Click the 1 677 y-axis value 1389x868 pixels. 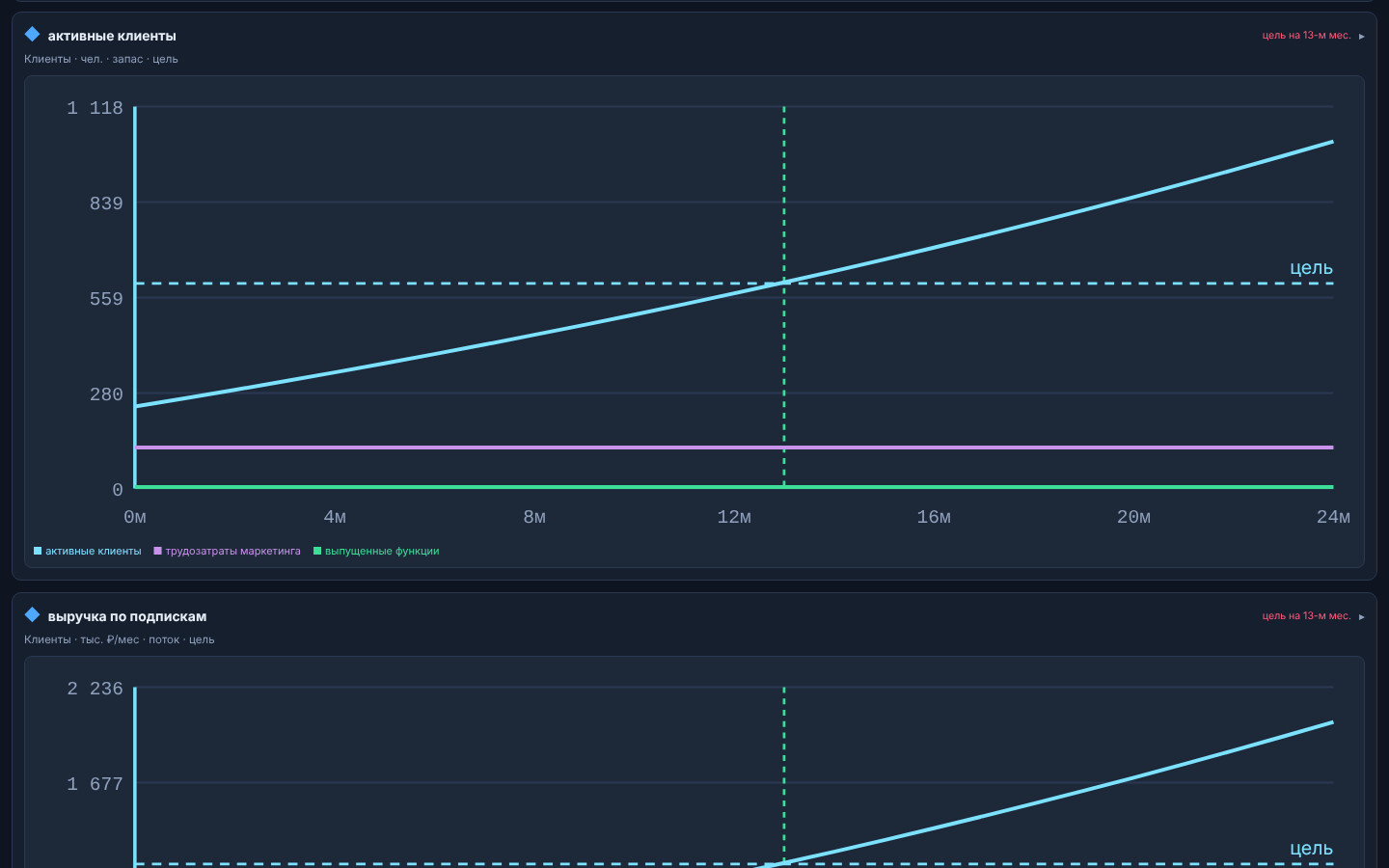point(95,784)
